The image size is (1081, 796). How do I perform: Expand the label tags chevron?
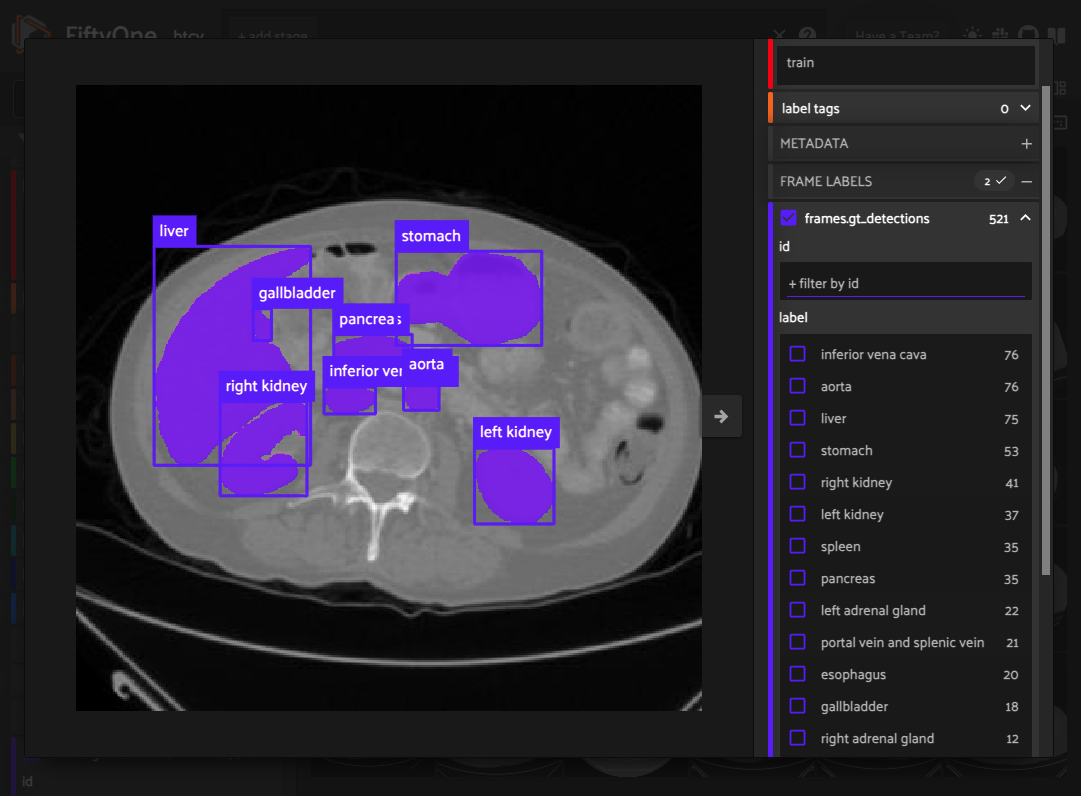click(x=1025, y=108)
